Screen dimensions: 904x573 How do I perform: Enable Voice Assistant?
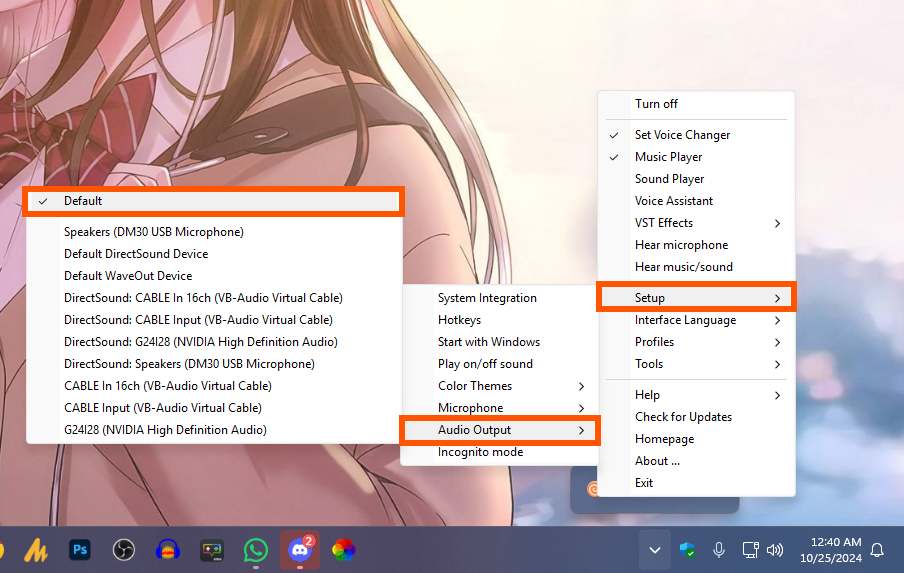[x=696, y=201]
